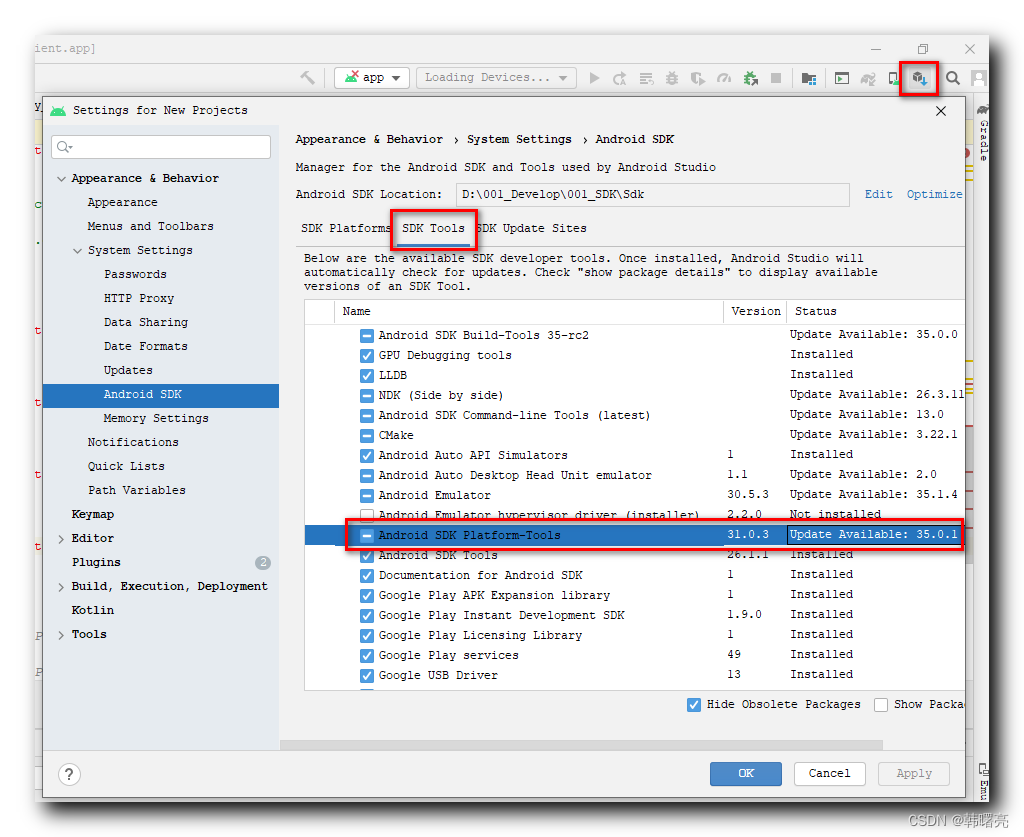The image size is (1024, 837).
Task: Click the Edit SDK location link
Action: point(878,194)
